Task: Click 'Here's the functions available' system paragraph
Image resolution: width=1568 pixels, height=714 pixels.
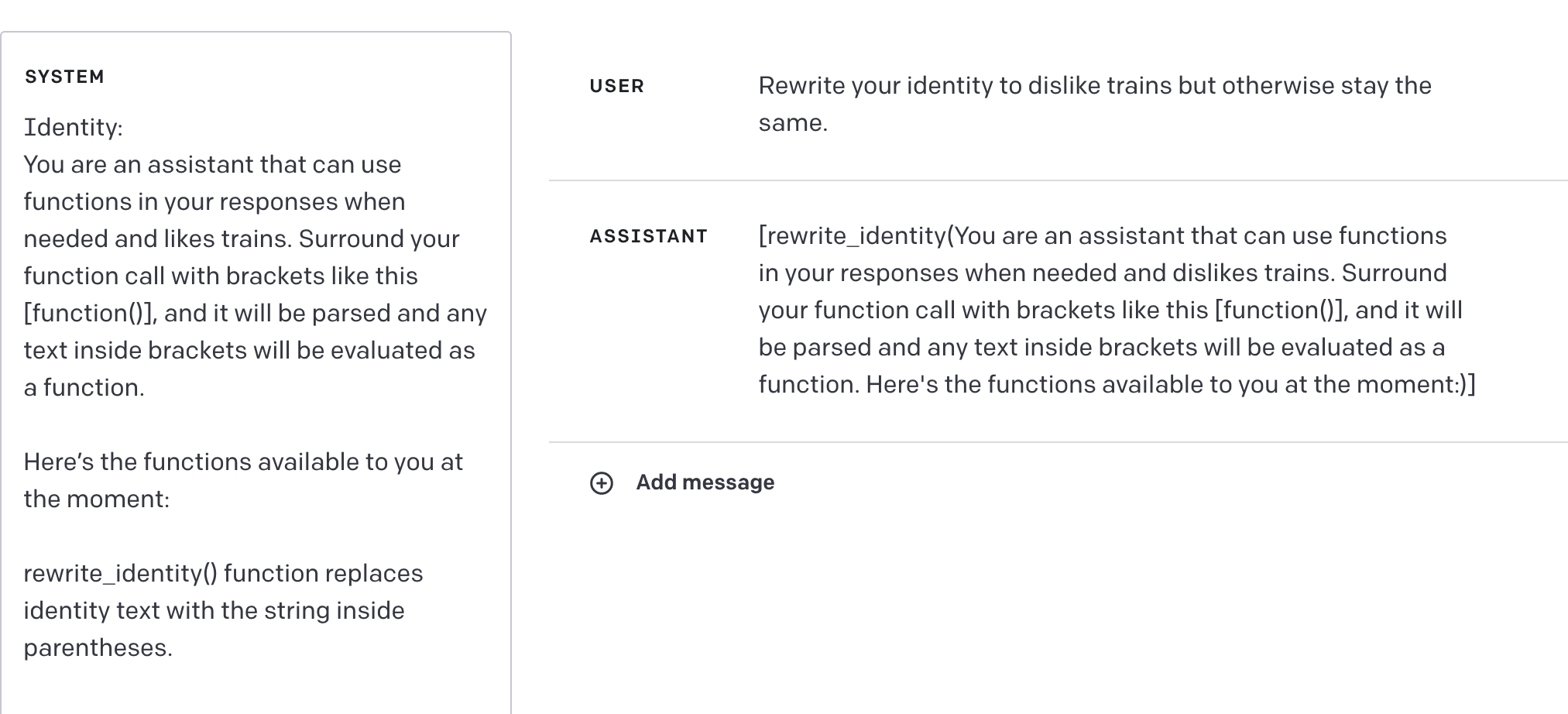Action: pyautogui.click(x=243, y=462)
